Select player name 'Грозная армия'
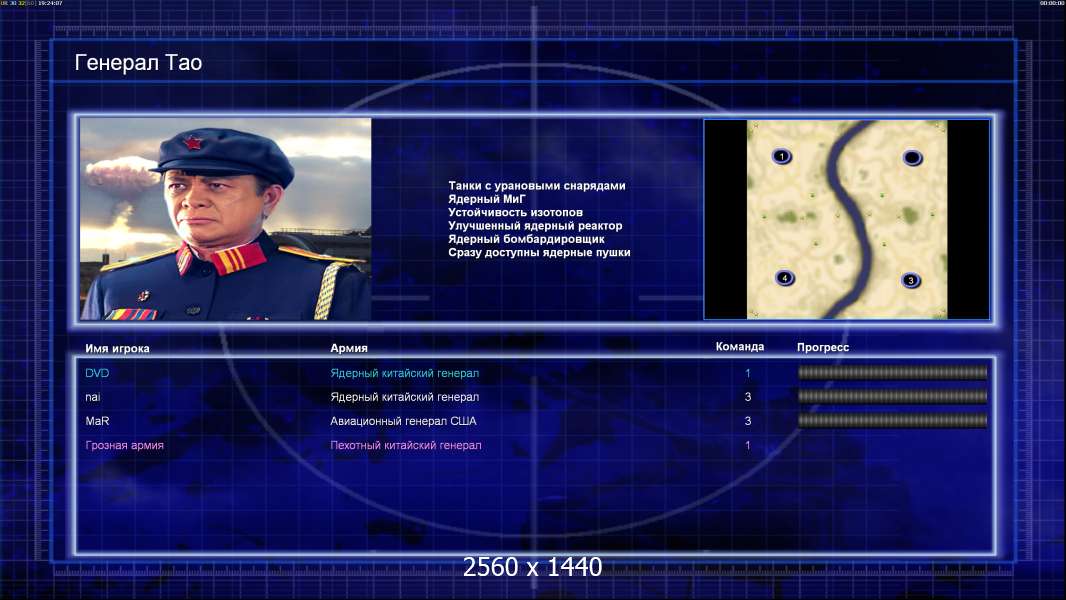Viewport: 1066px width, 600px height. coord(124,446)
